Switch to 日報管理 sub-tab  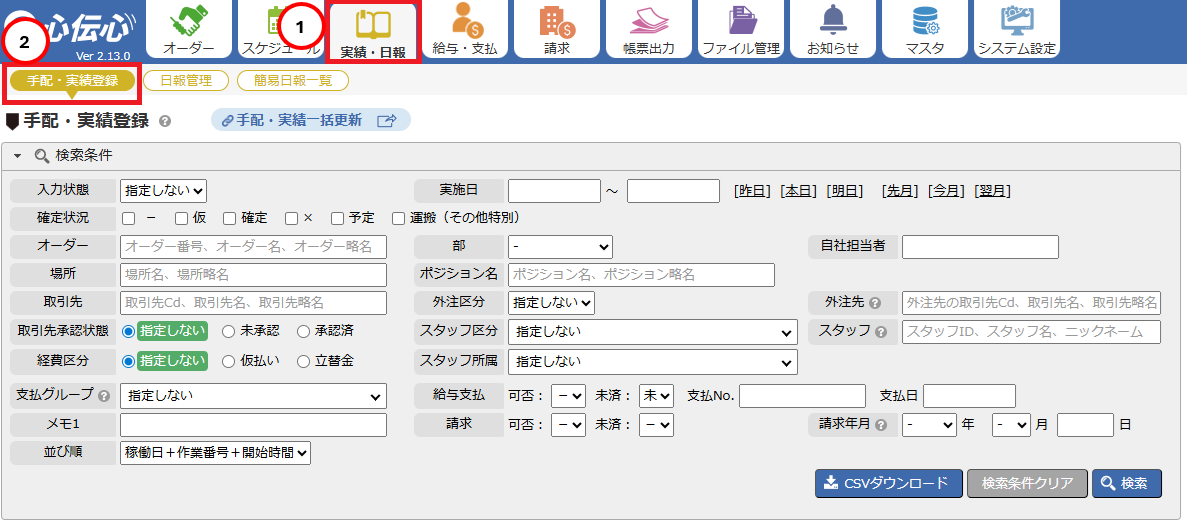(x=185, y=81)
